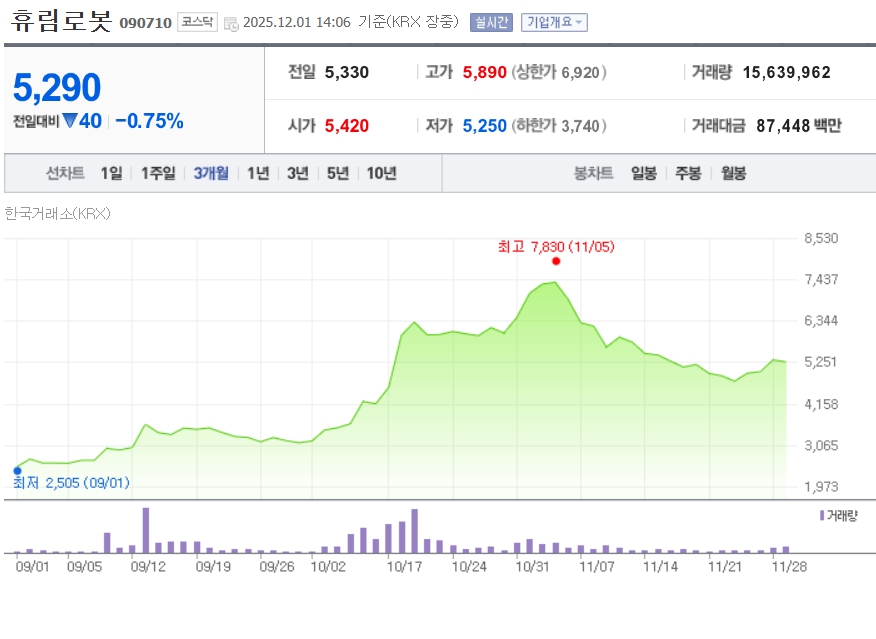Select the 3개월 chart period
The width and height of the screenshot is (876, 639).
(211, 173)
